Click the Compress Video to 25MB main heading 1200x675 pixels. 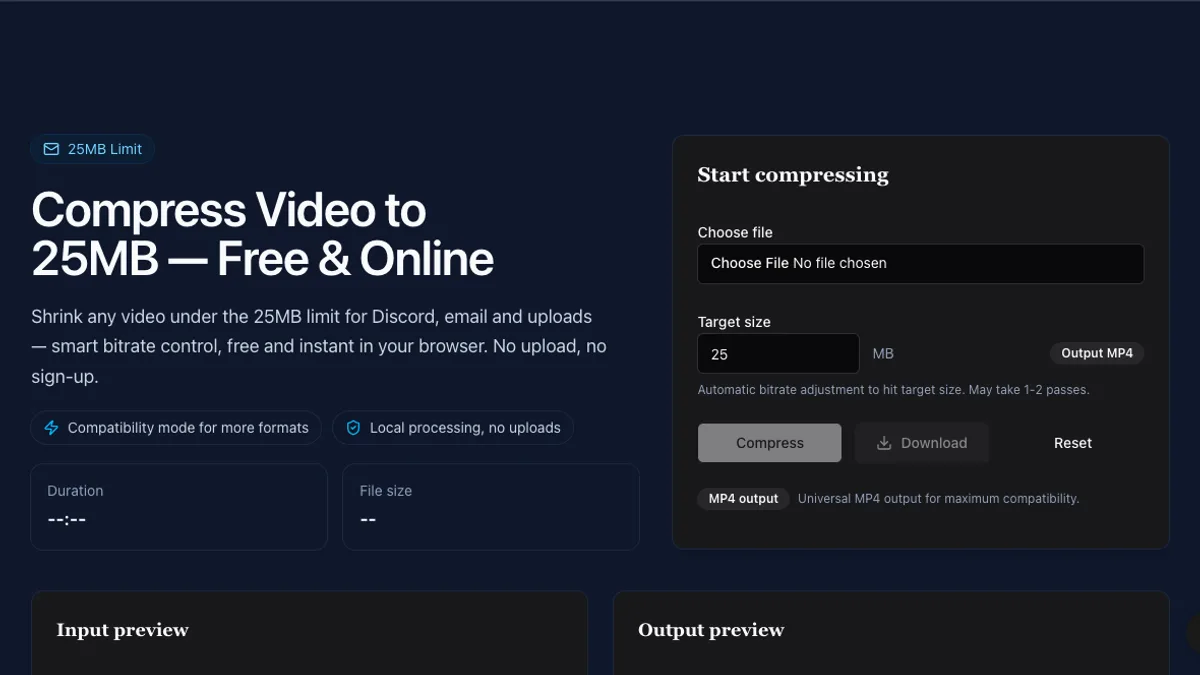[262, 235]
